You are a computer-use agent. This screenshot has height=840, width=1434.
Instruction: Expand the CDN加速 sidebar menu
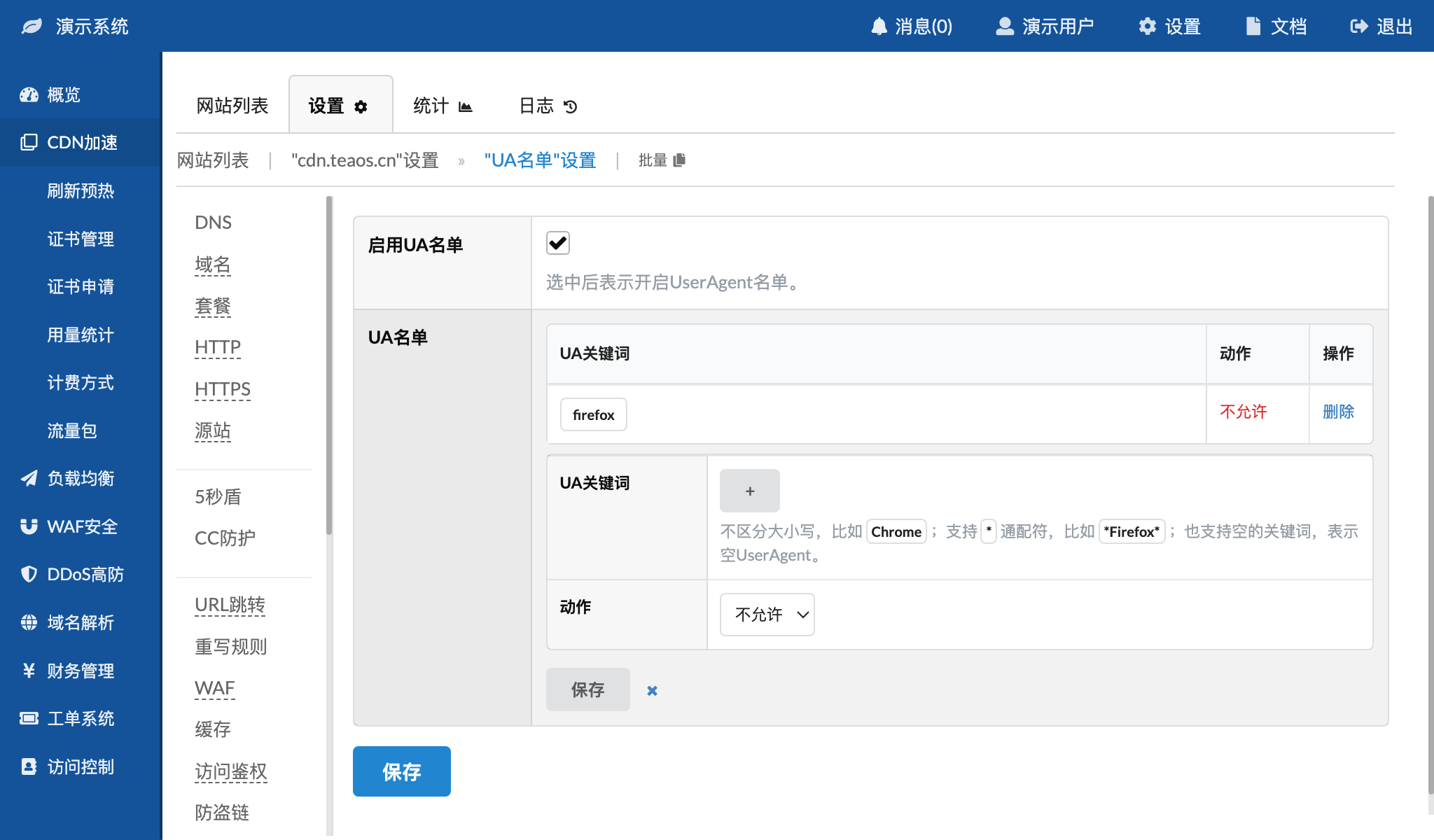tap(81, 143)
